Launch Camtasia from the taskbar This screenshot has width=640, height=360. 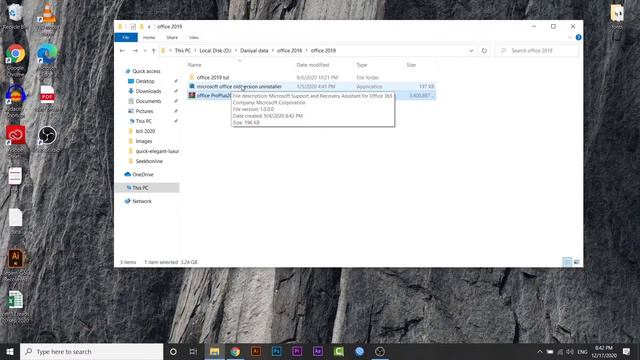coord(339,351)
